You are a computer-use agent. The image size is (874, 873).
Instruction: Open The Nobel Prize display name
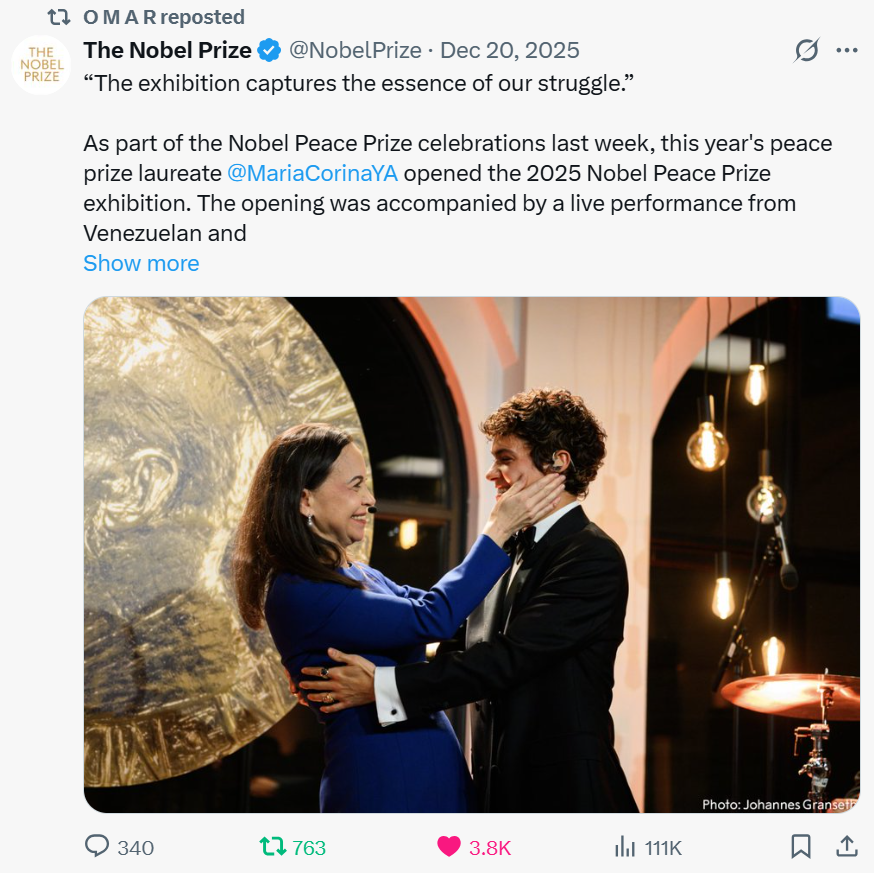point(167,50)
